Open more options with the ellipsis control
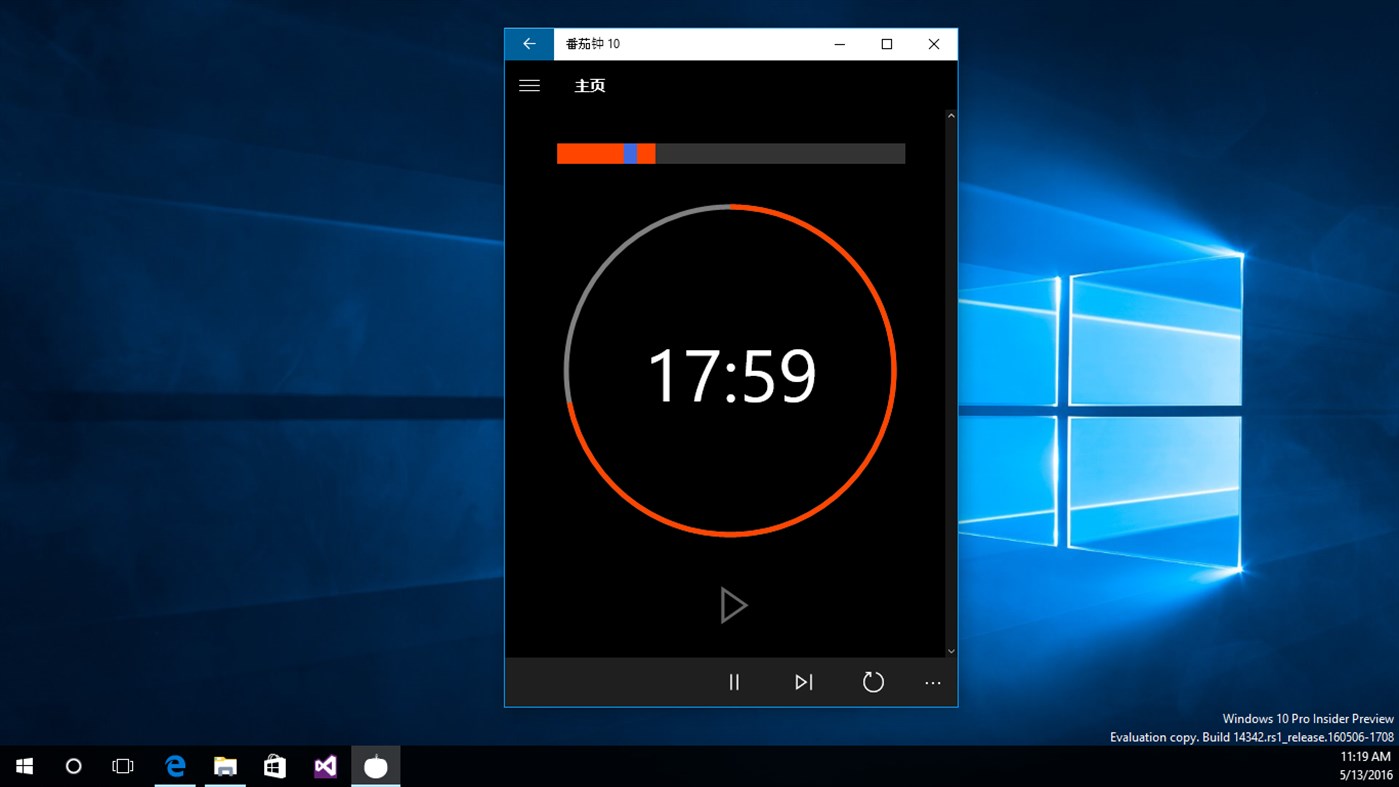Viewport: 1399px width, 787px height. pos(932,682)
